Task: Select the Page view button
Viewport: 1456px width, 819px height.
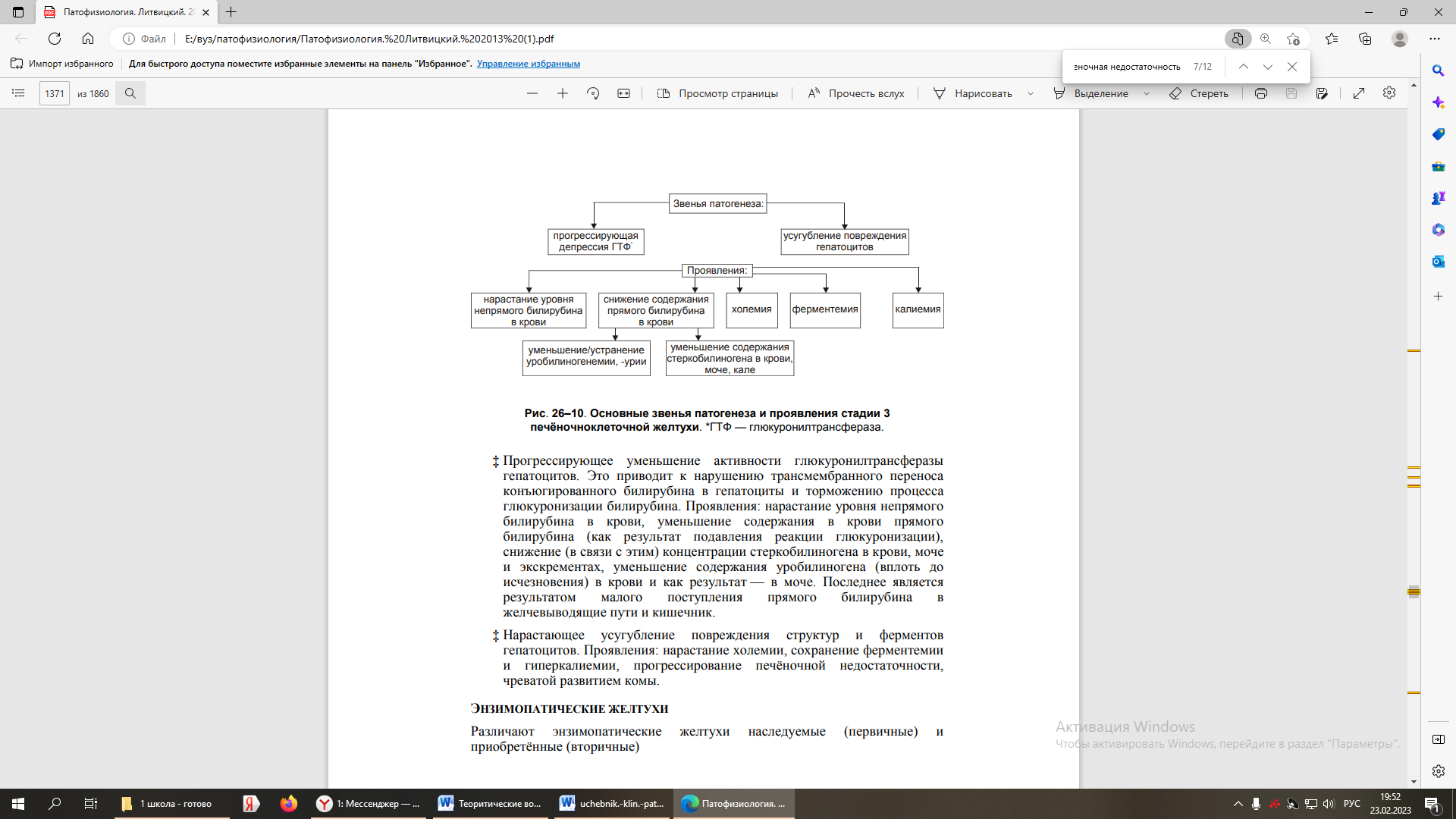Action: [x=717, y=93]
